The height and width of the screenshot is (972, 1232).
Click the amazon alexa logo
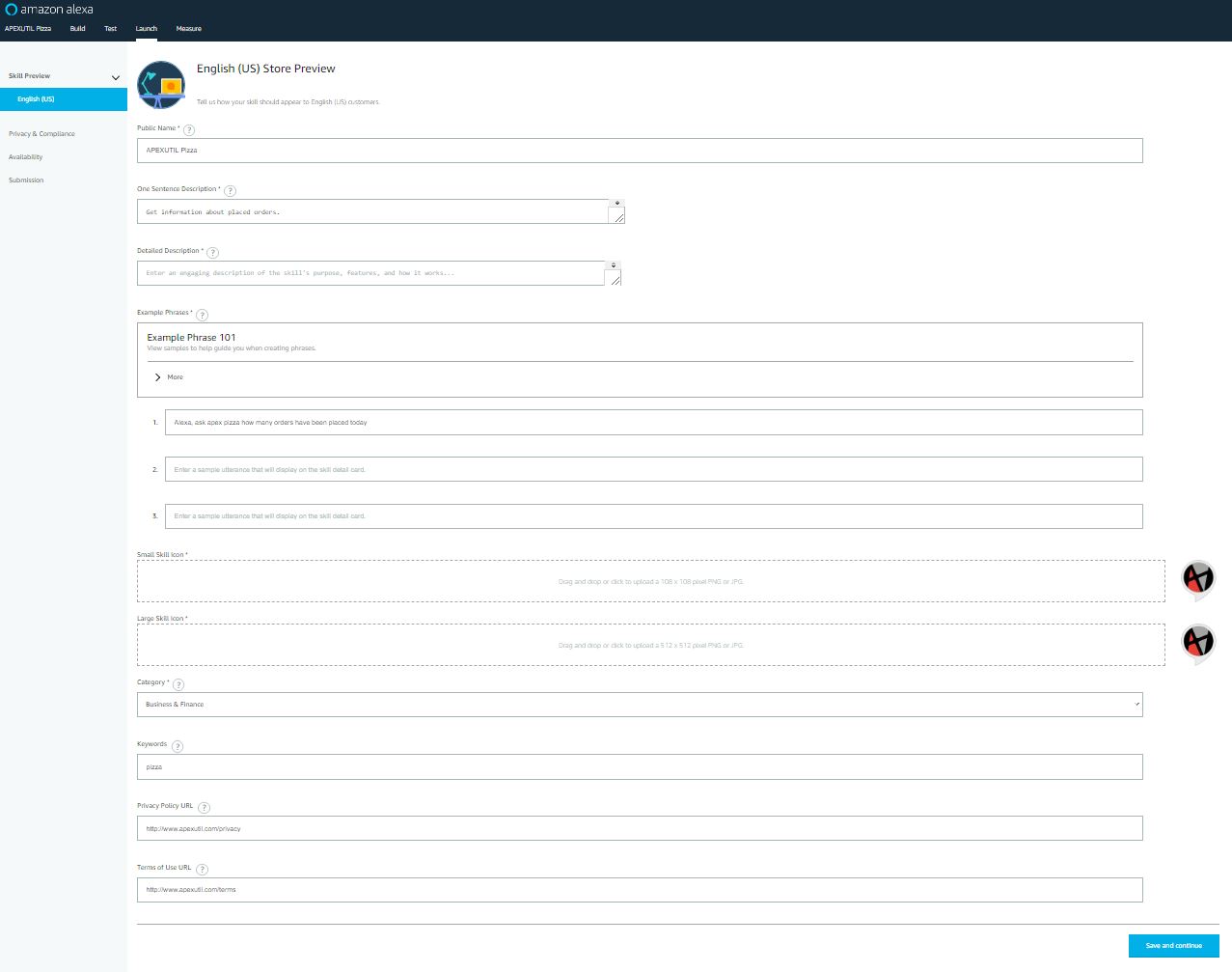pyautogui.click(x=49, y=10)
